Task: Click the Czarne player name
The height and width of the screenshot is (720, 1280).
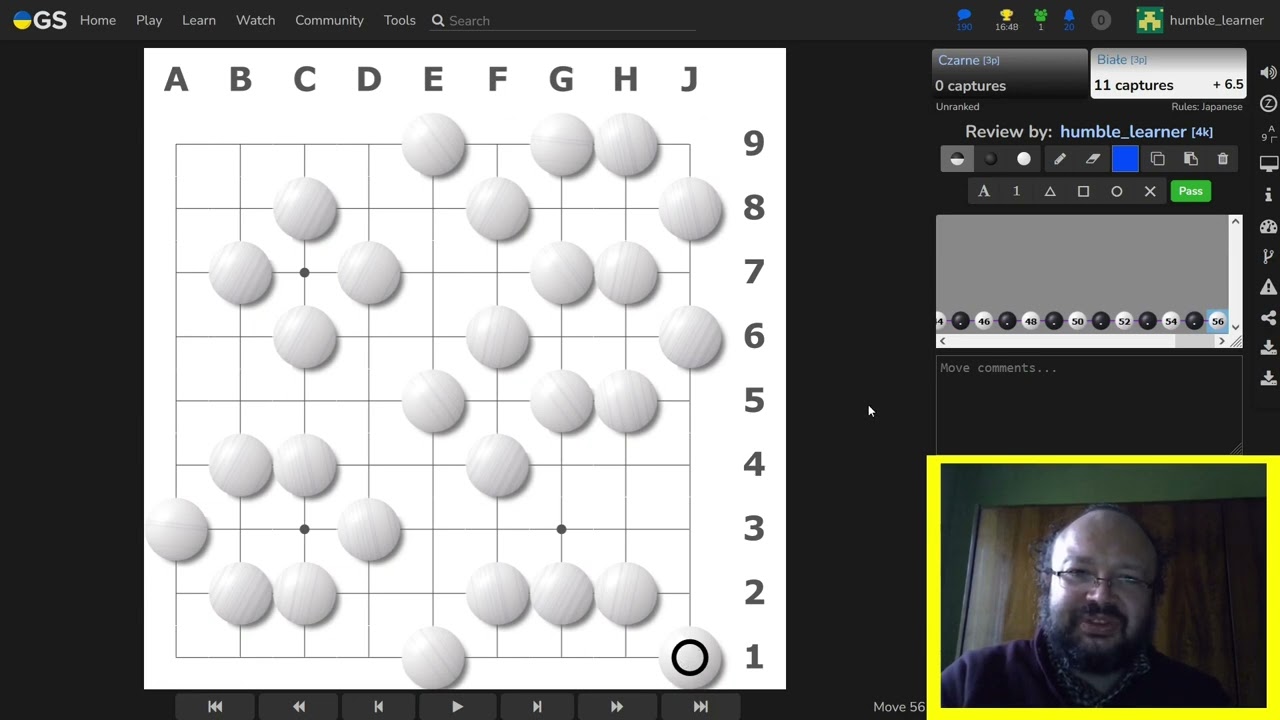Action: (958, 60)
